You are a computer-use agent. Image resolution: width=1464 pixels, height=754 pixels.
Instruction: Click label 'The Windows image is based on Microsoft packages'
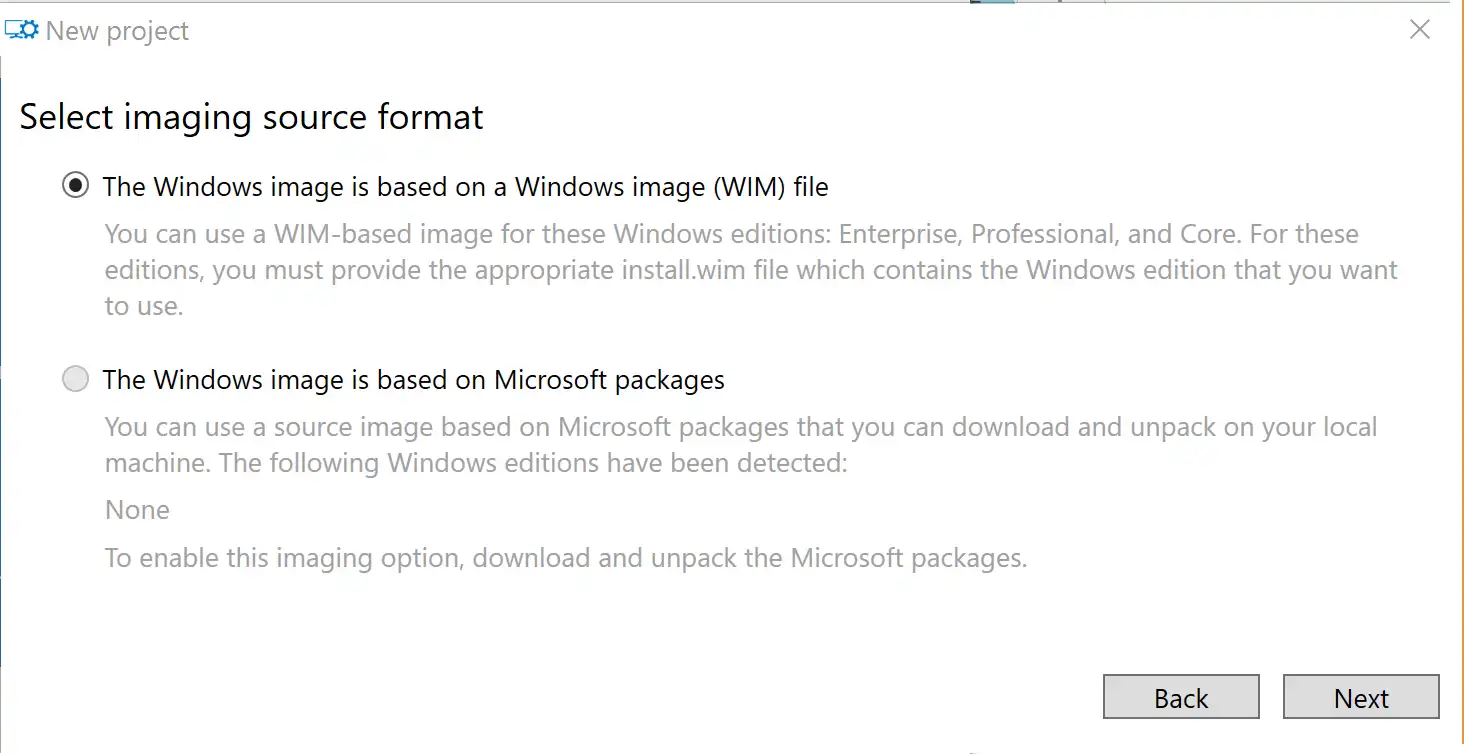coord(414,380)
